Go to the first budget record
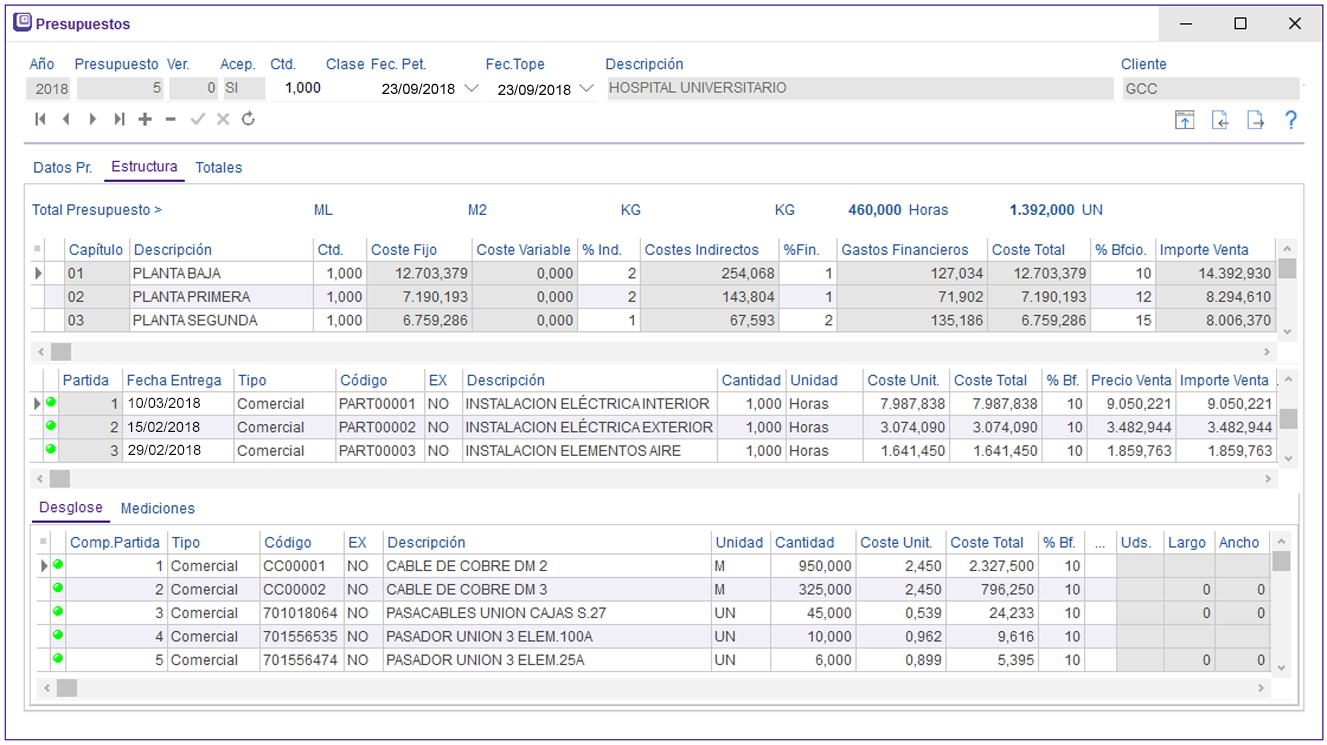Screen dimensions: 1327x745 (x=40, y=119)
